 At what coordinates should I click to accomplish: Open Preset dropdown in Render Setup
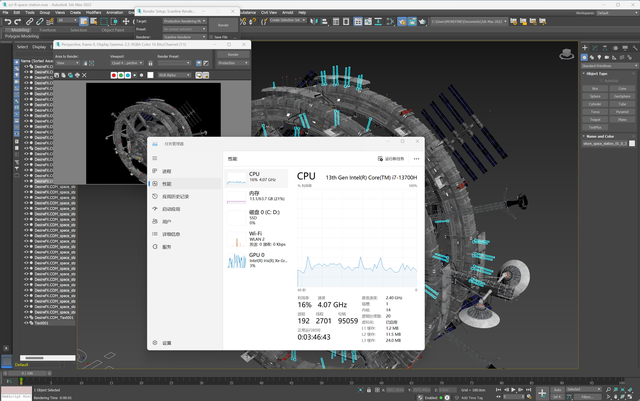(184, 29)
